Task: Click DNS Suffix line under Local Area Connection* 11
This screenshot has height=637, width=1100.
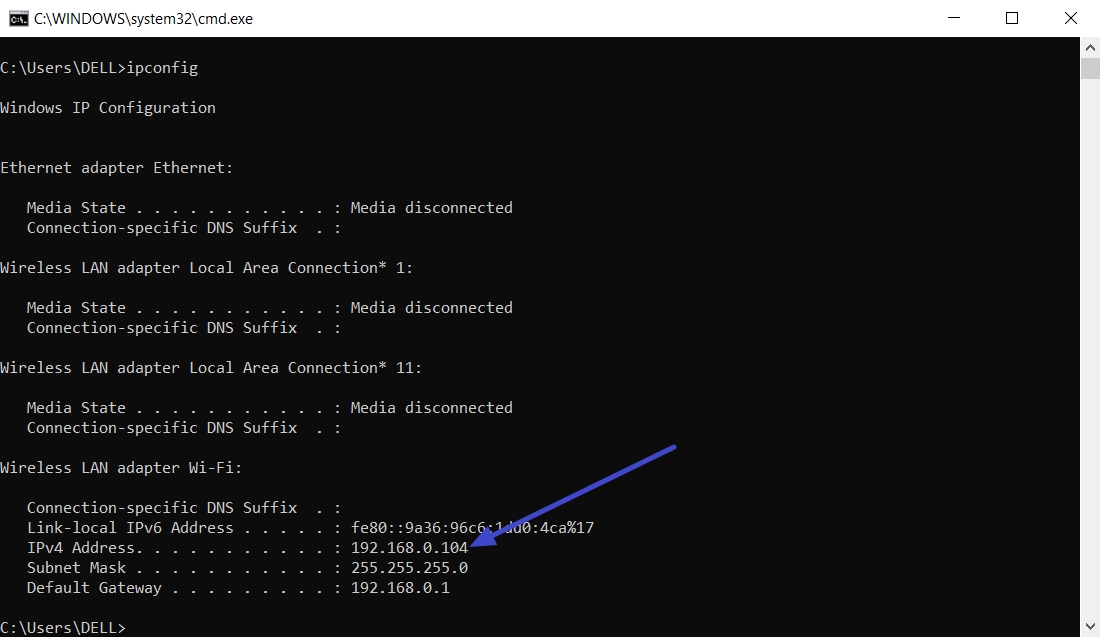Action: coord(184,428)
